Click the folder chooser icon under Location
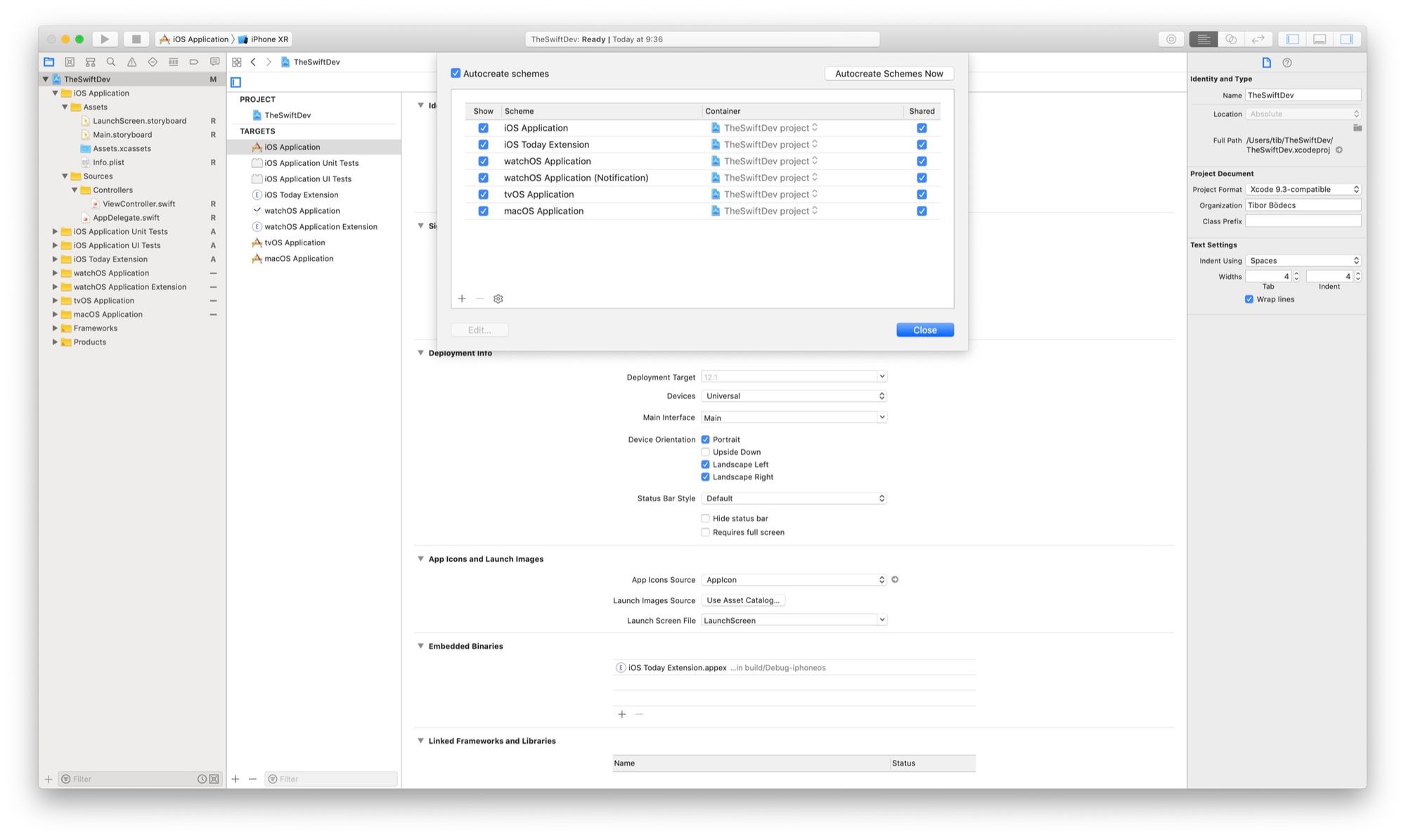This screenshot has height=840, width=1406. (x=1357, y=128)
